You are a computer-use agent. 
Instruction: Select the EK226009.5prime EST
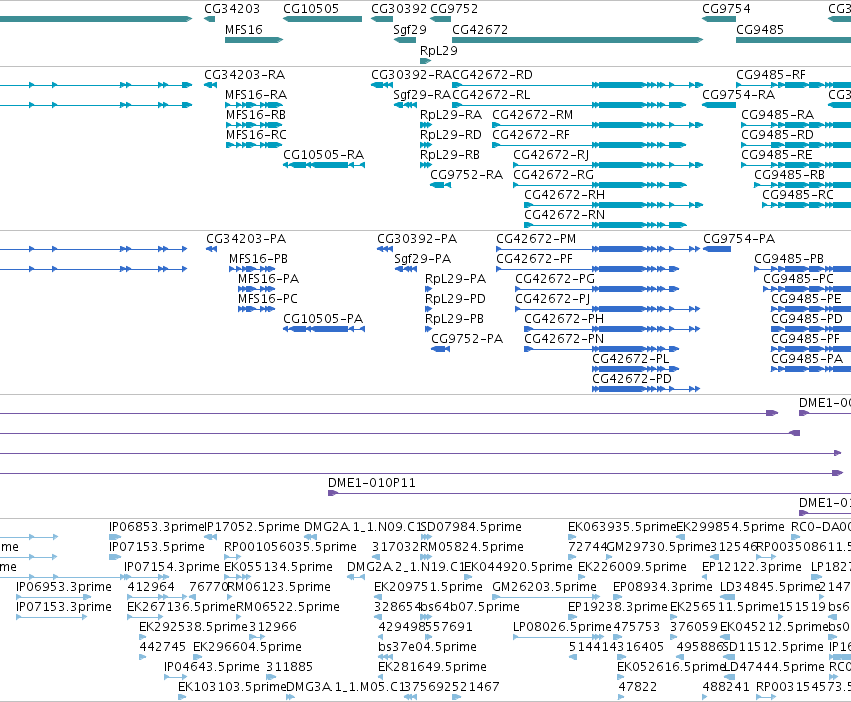tap(632, 567)
